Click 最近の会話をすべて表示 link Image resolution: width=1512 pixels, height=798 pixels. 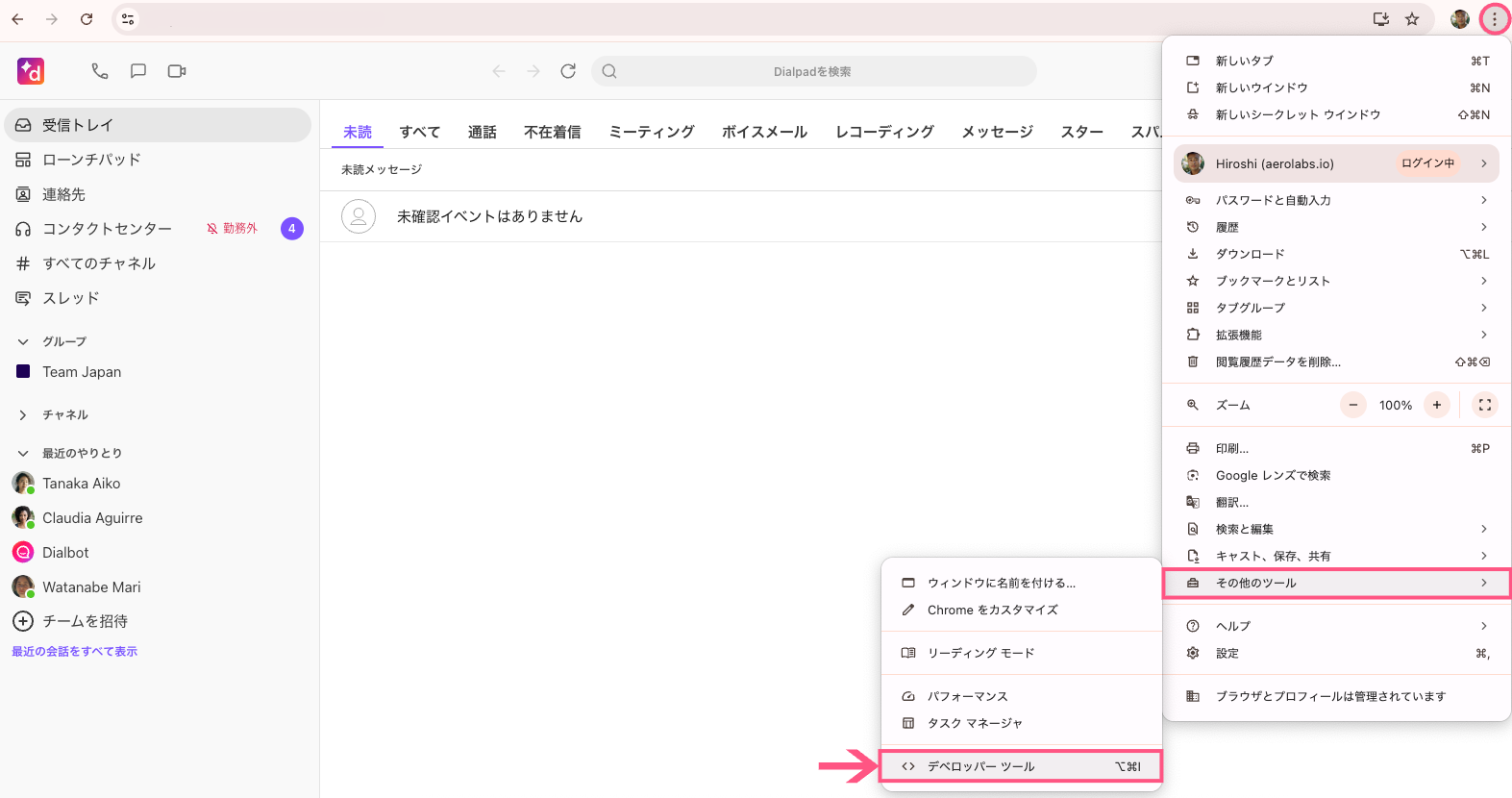tap(74, 652)
